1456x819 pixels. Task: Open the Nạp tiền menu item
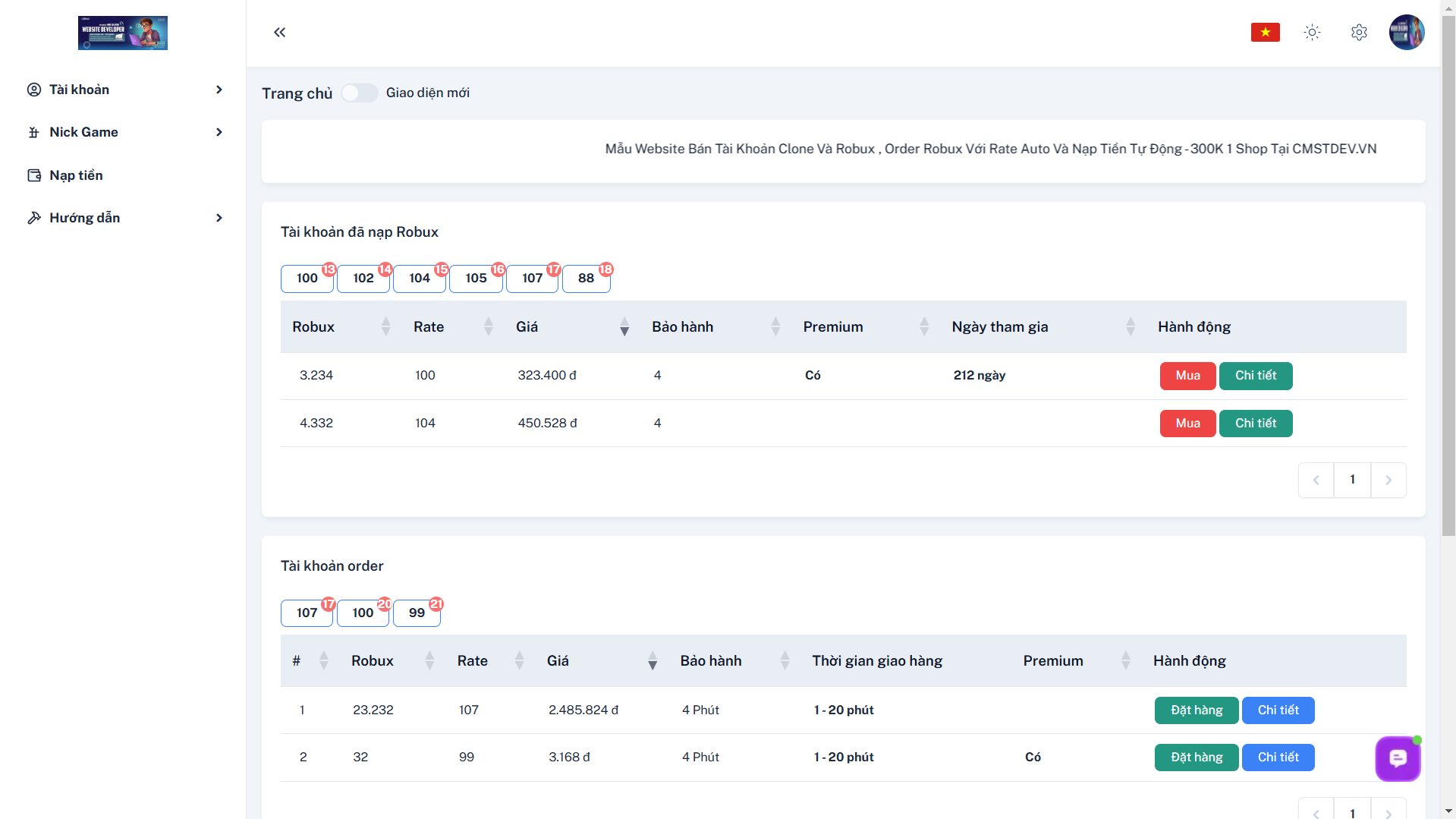(x=76, y=175)
